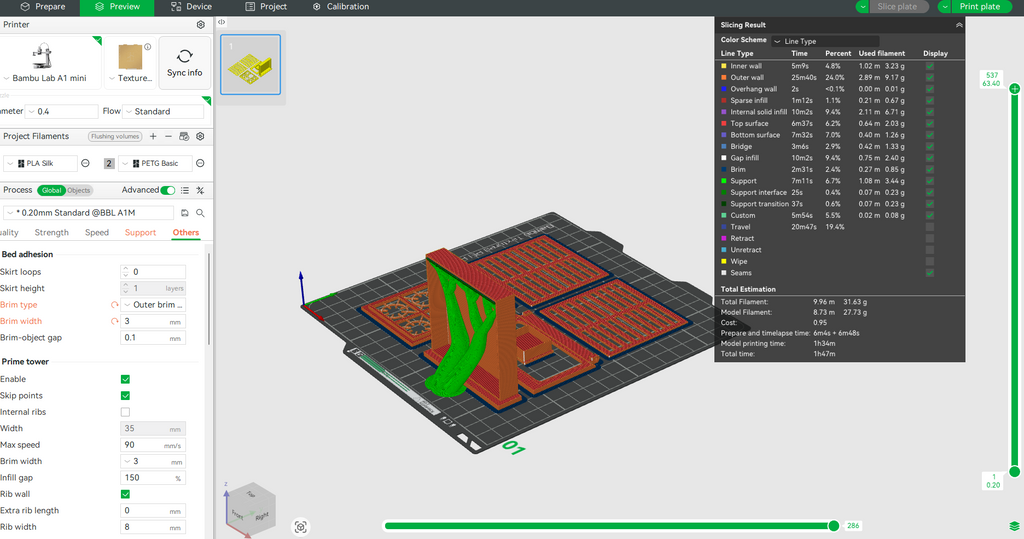1024x539 pixels.
Task: Search process settings with magnifier icon
Action: [x=200, y=213]
